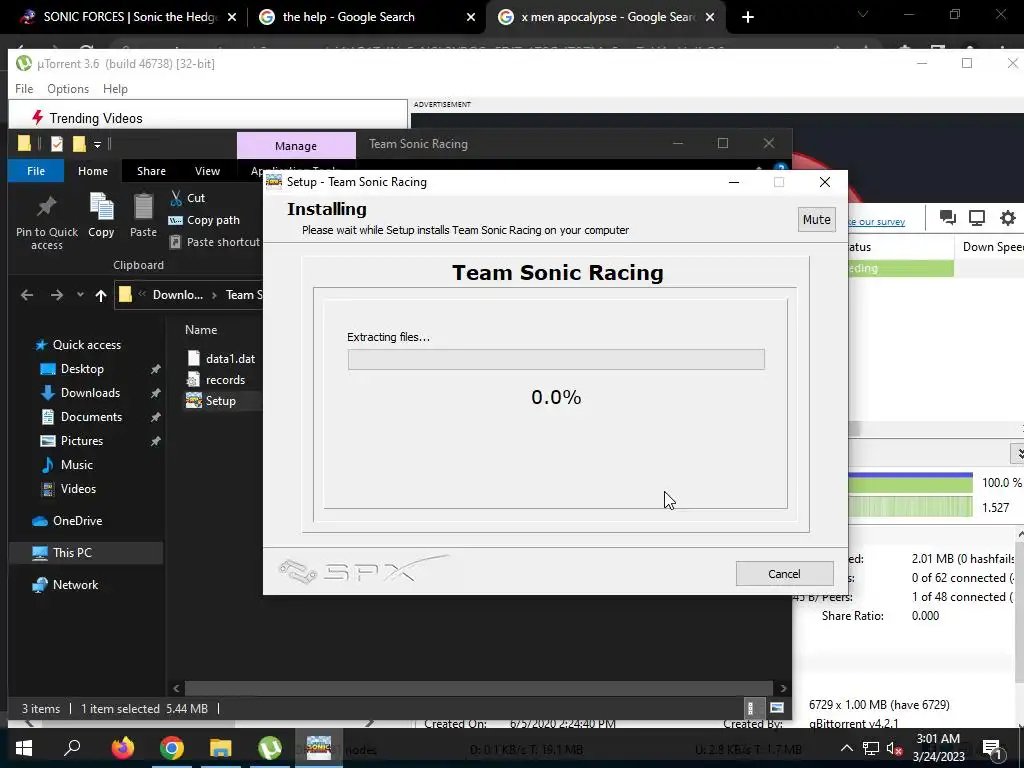The width and height of the screenshot is (1024, 768).
Task: Open the uTorrent File menu
Action: tap(24, 89)
